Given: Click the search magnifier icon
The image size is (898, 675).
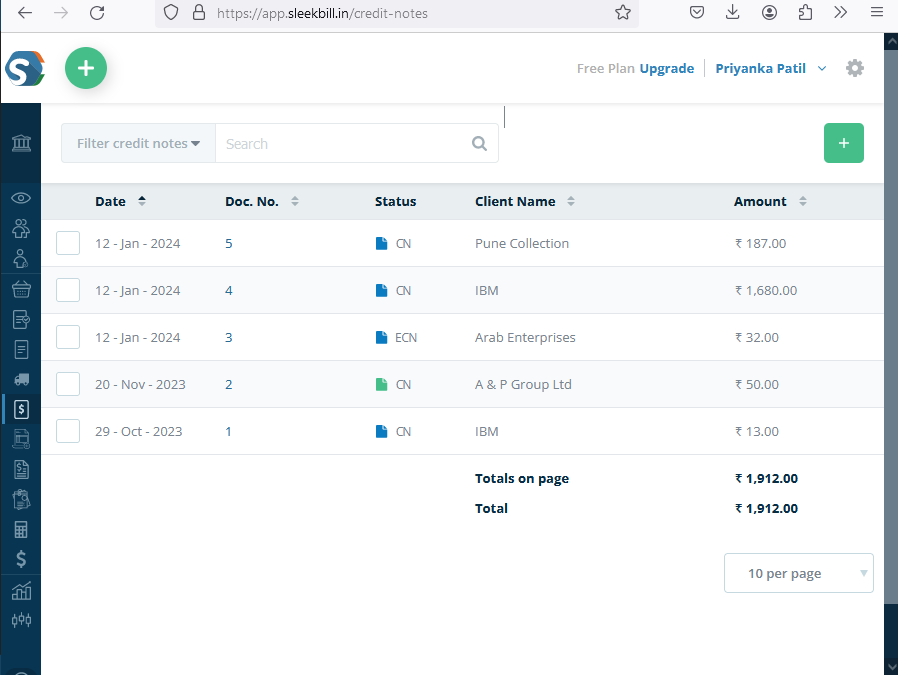Looking at the screenshot, I should point(480,143).
